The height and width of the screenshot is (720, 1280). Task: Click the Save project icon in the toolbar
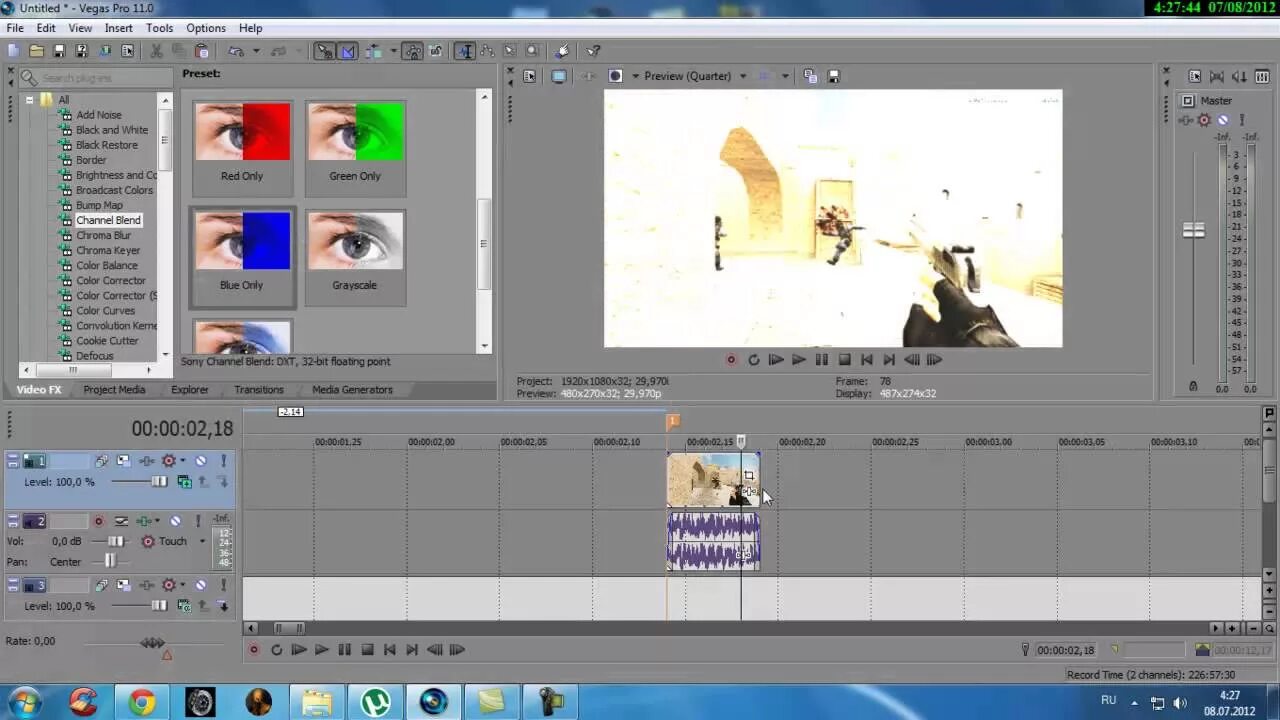coord(59,51)
